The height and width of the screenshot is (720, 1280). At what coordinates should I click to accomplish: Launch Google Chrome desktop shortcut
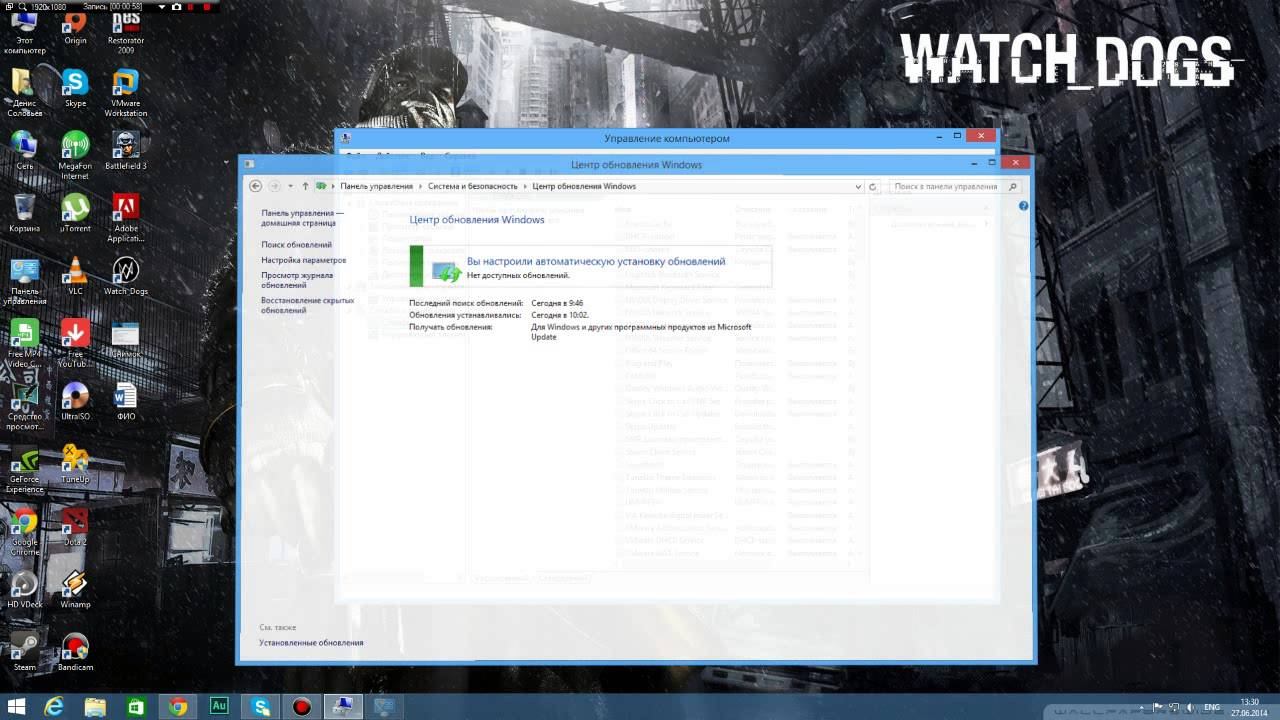(x=24, y=531)
